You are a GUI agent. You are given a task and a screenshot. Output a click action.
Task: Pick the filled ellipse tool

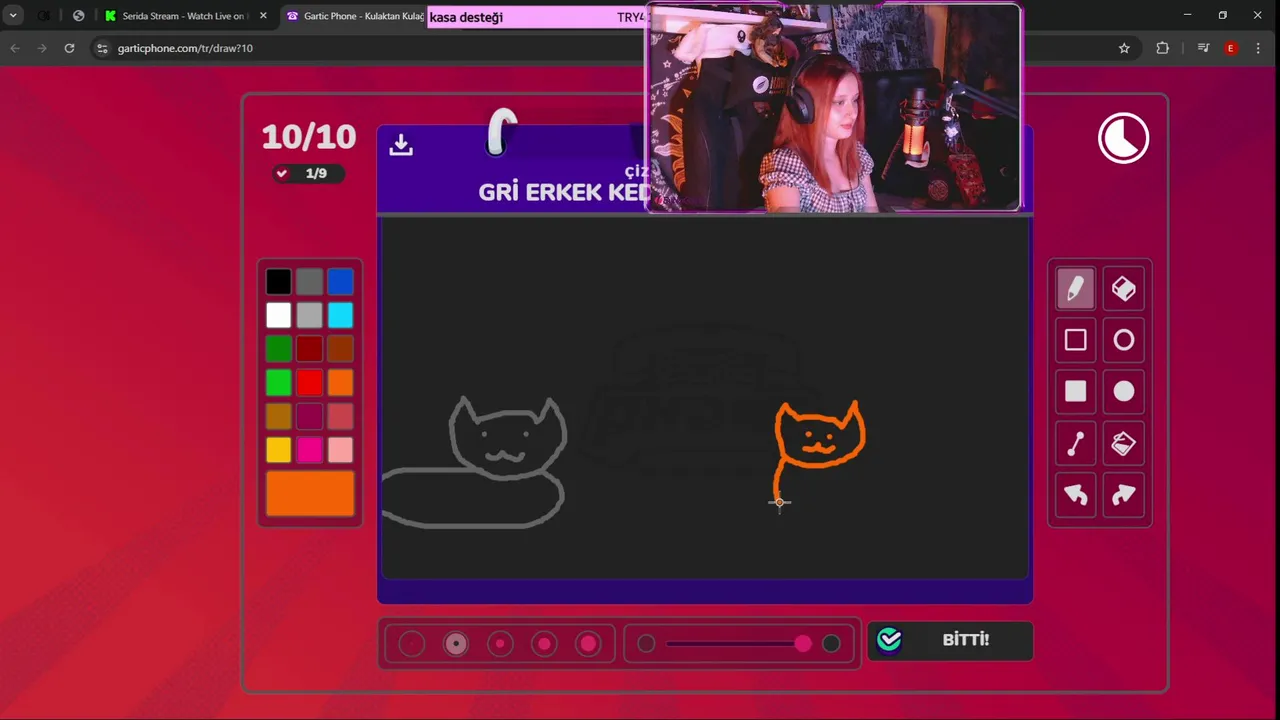[1124, 392]
